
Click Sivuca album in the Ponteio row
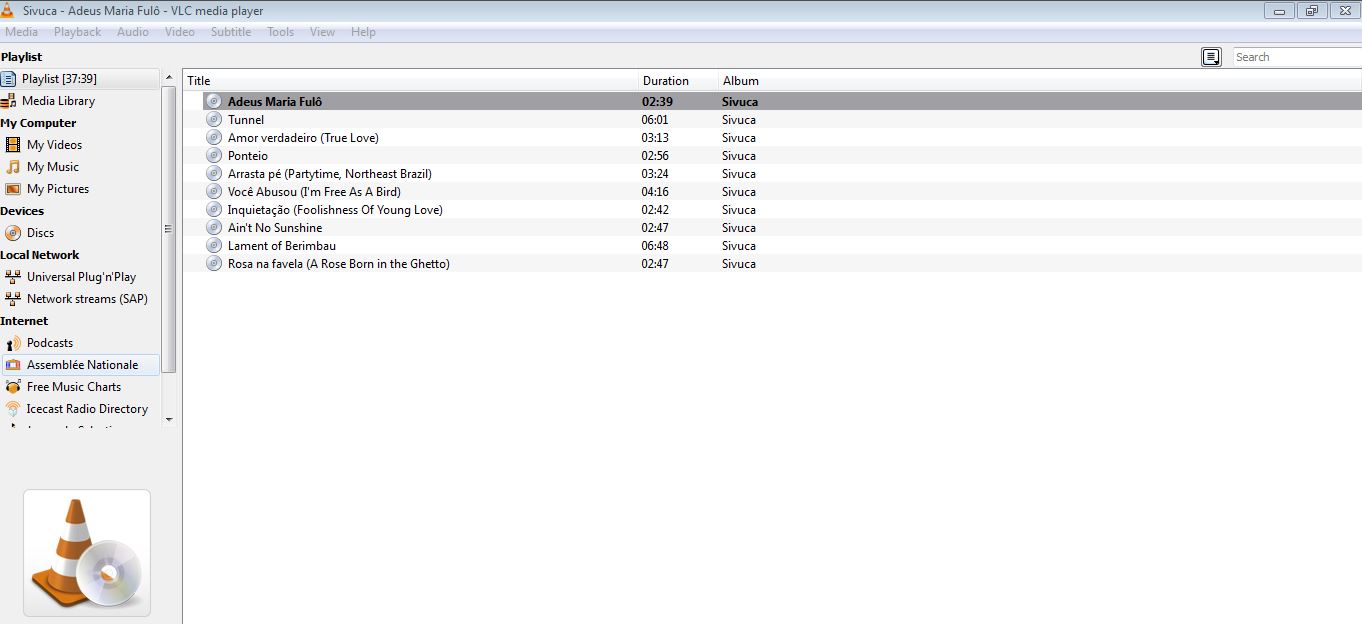(739, 155)
